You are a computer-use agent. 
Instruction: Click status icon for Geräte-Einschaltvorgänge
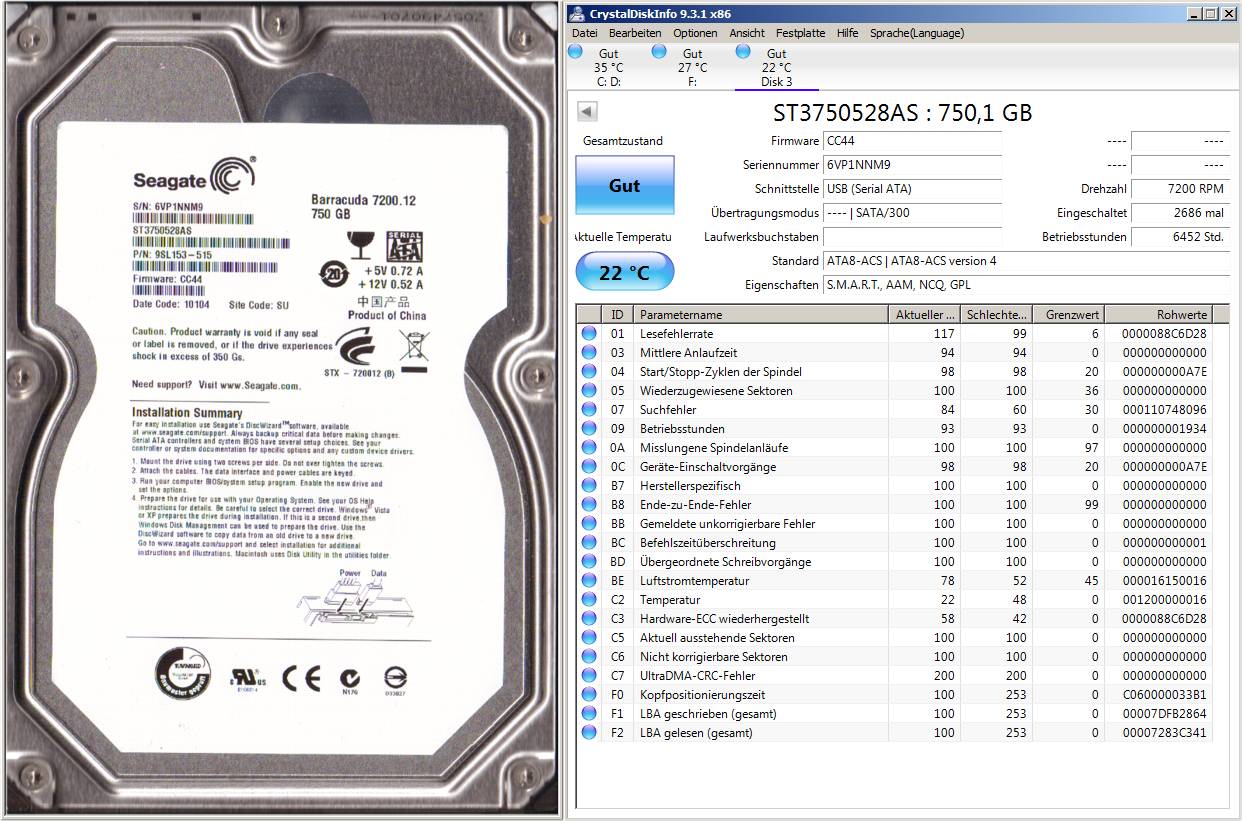589,467
